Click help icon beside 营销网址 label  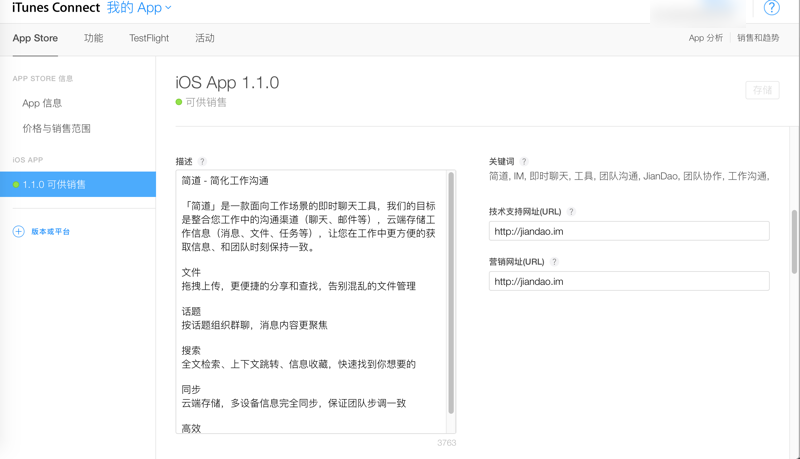[554, 262]
